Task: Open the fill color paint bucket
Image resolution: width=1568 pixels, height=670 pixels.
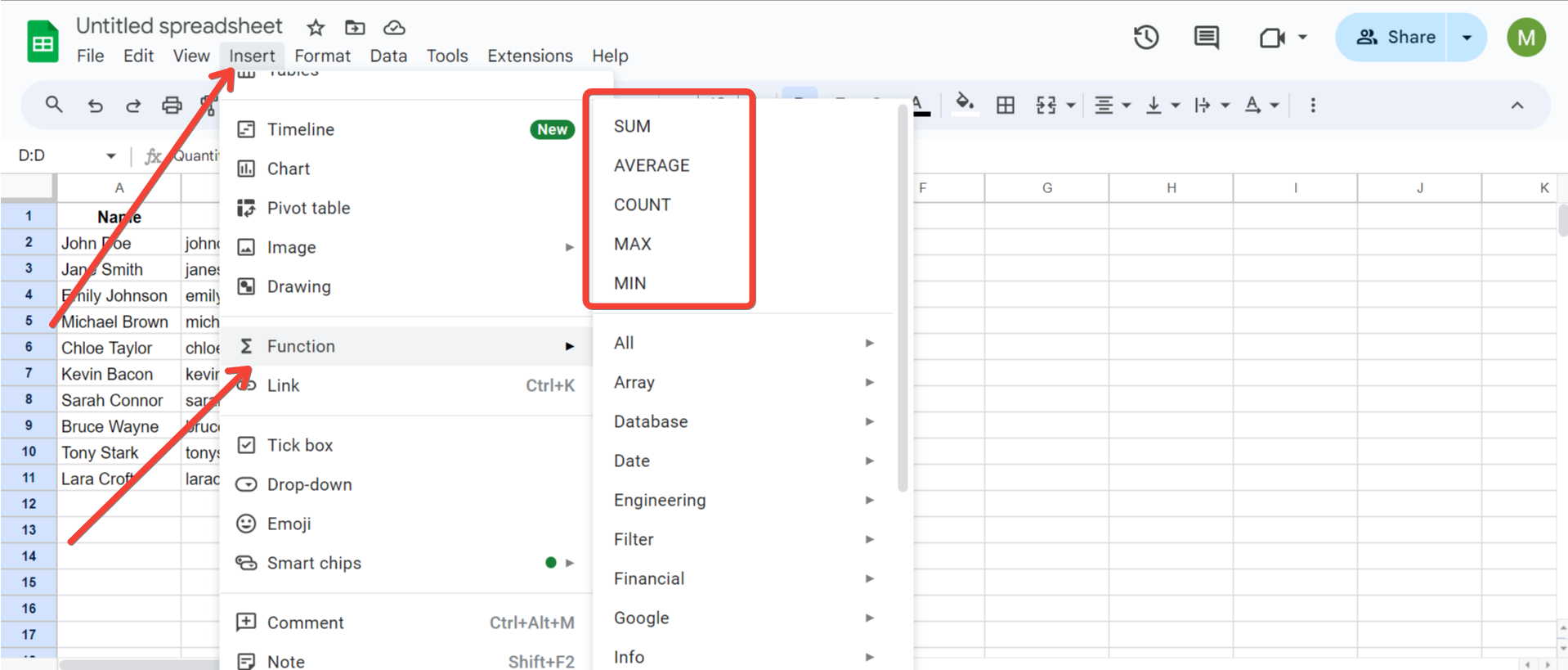Action: tap(965, 104)
